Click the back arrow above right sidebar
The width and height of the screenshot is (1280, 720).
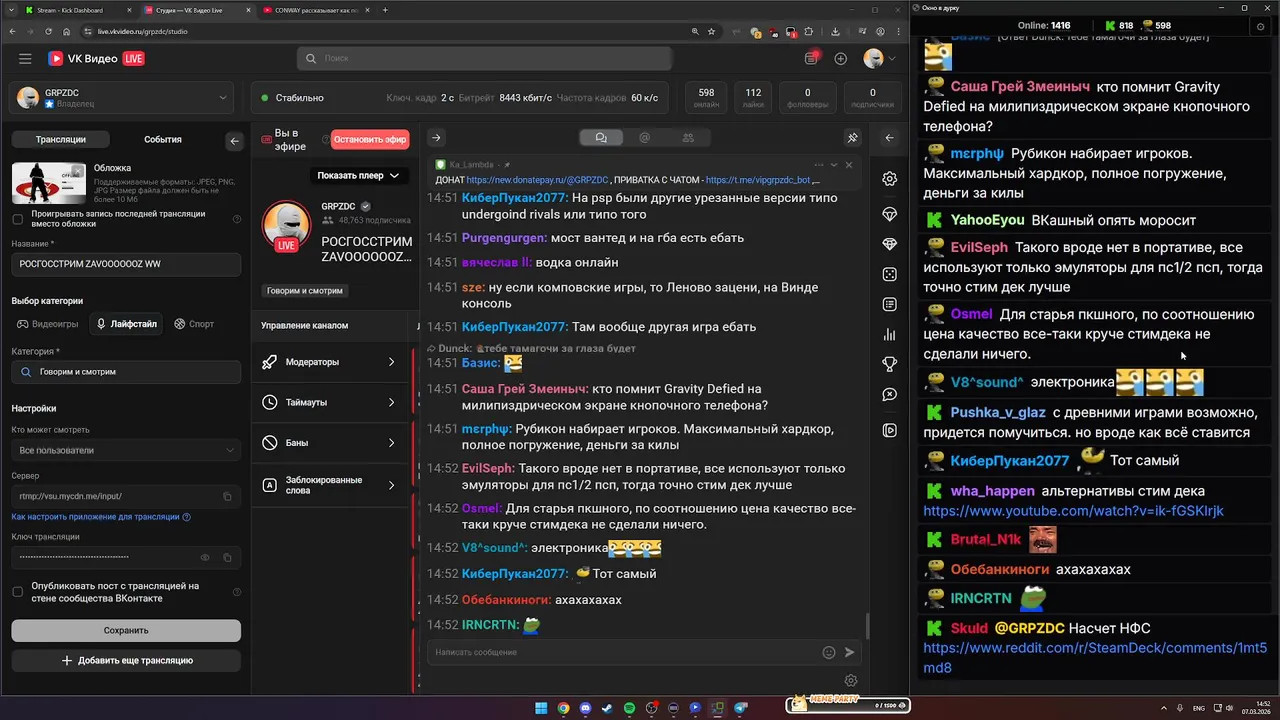tap(889, 138)
